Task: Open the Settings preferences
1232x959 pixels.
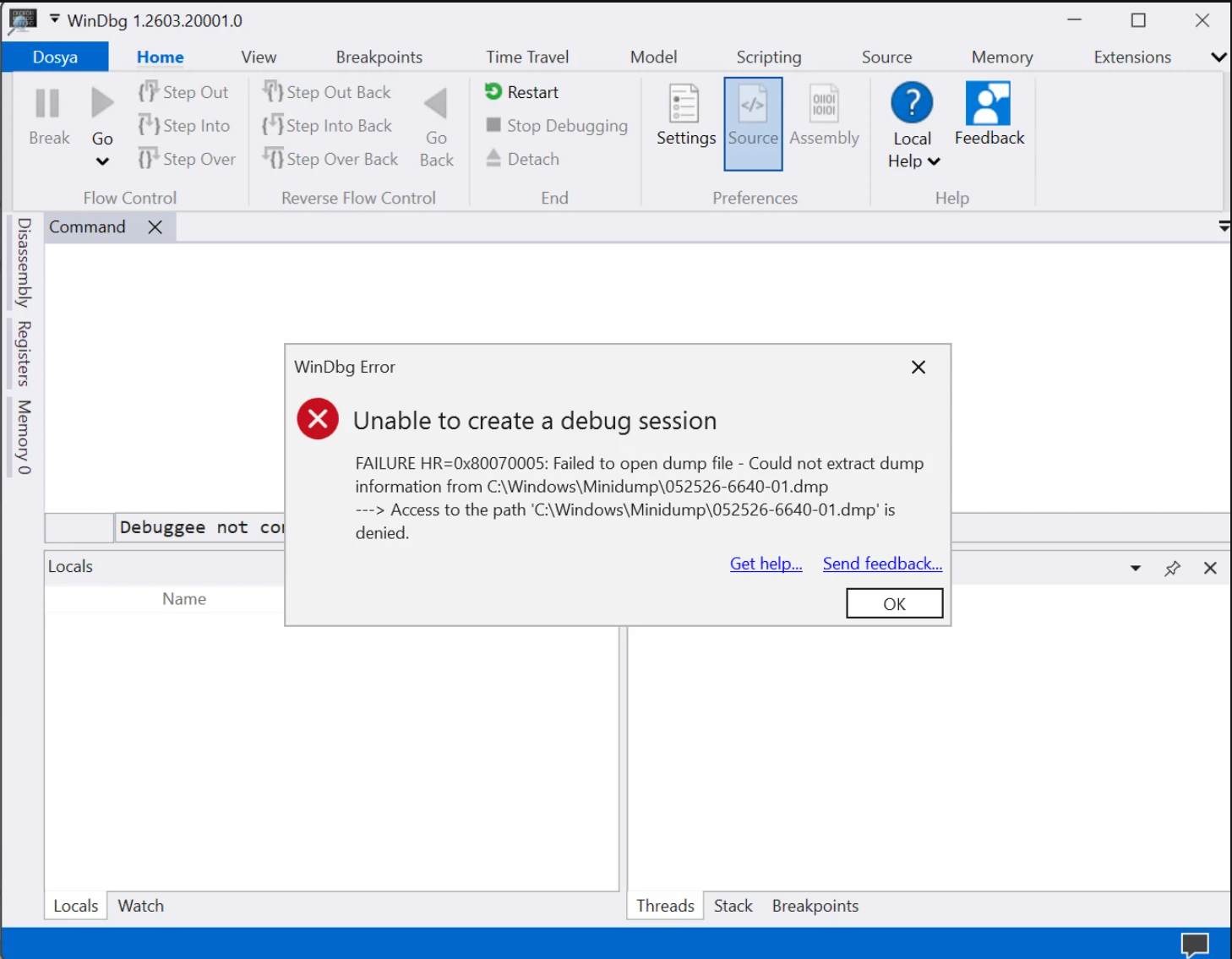Action: (685, 116)
